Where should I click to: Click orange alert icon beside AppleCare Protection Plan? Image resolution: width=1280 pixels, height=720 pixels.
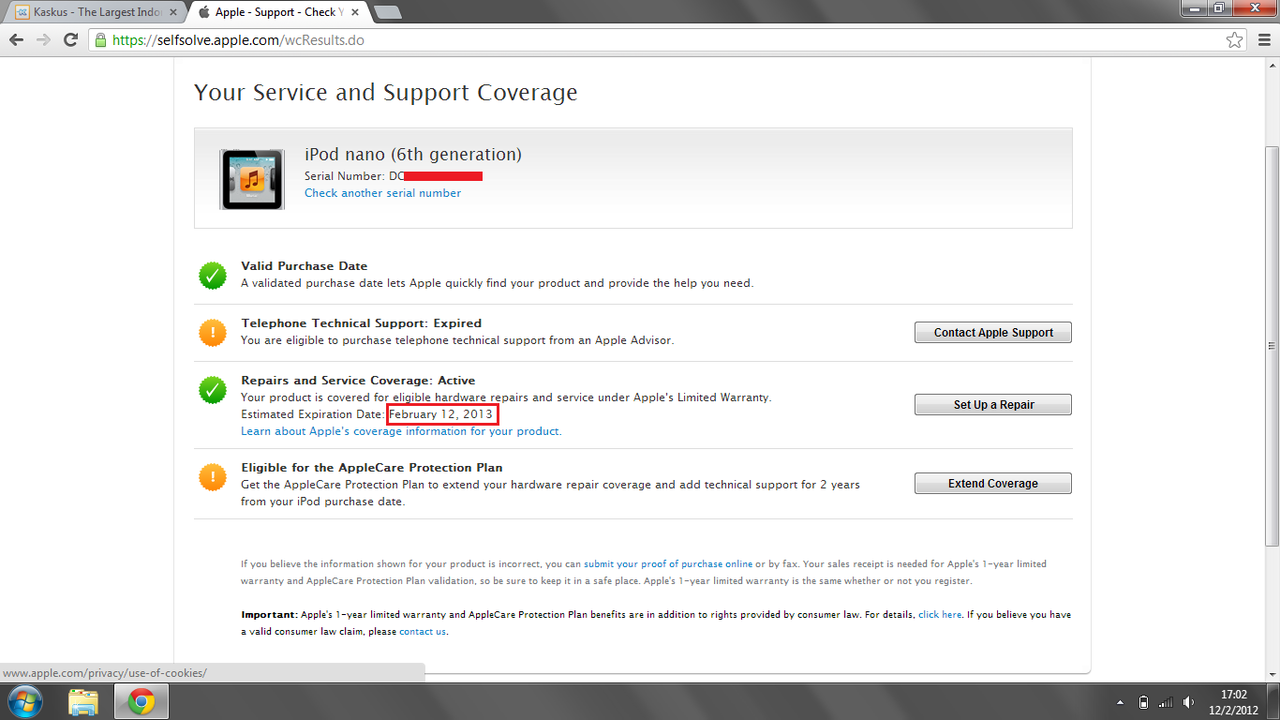(212, 477)
